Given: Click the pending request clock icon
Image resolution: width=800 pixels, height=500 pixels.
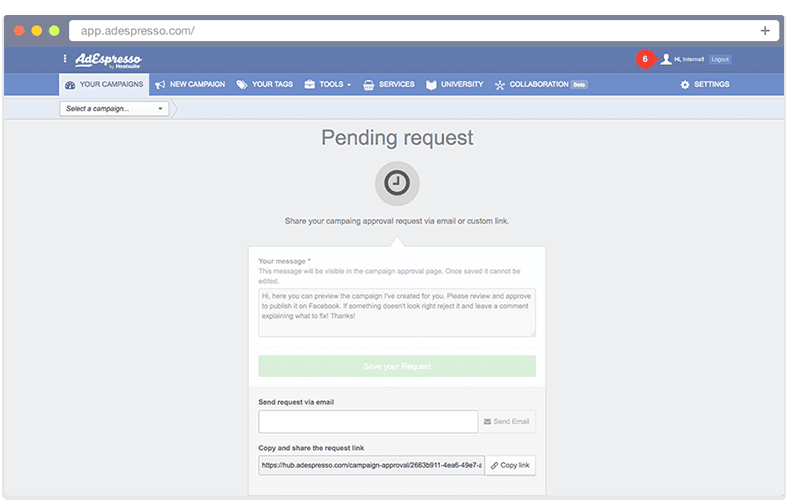Looking at the screenshot, I should coord(397,182).
